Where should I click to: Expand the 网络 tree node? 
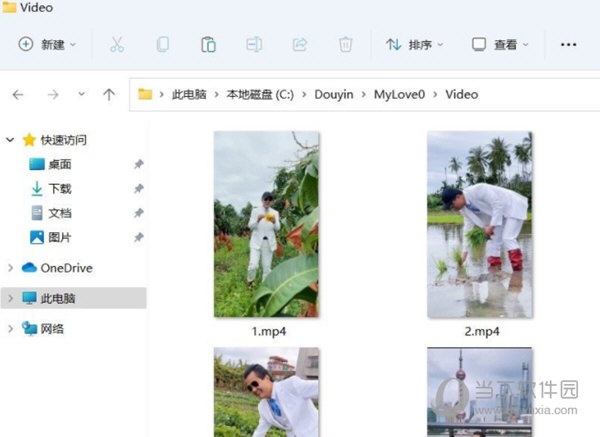[x=10, y=329]
